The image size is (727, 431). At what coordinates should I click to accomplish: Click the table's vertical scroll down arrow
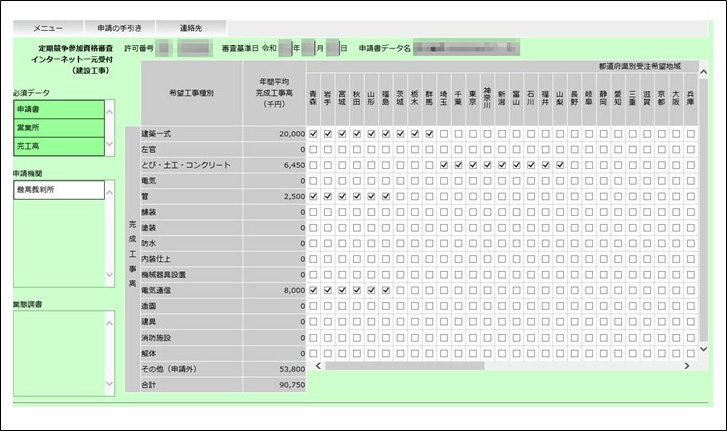click(x=703, y=349)
